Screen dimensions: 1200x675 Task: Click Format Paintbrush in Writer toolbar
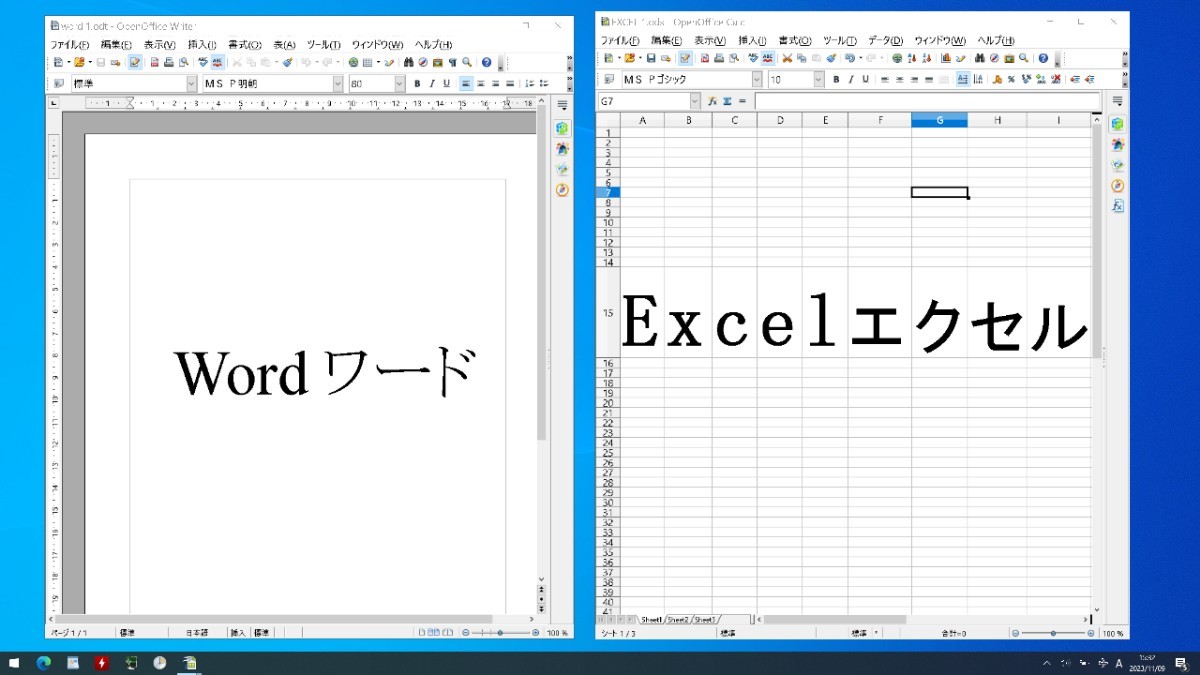[x=287, y=62]
